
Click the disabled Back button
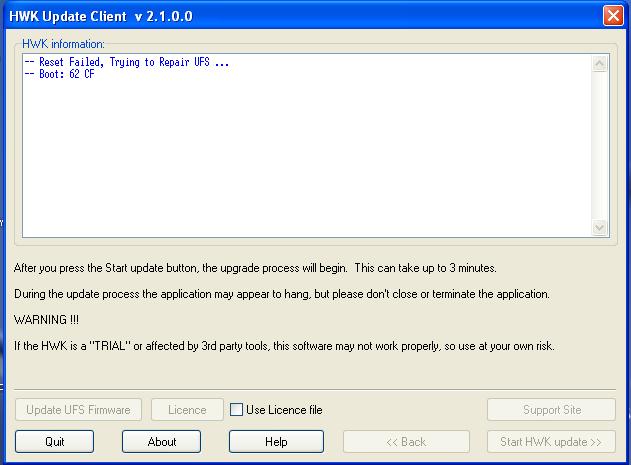pyautogui.click(x=406, y=441)
